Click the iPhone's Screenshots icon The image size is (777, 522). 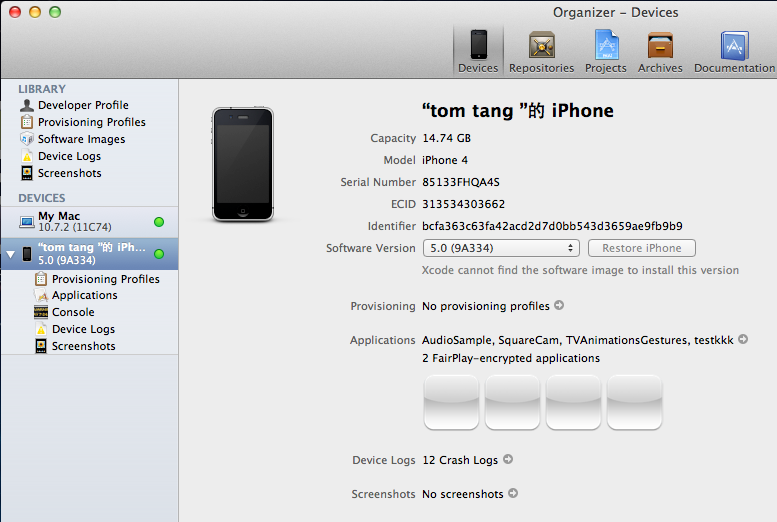[41, 346]
